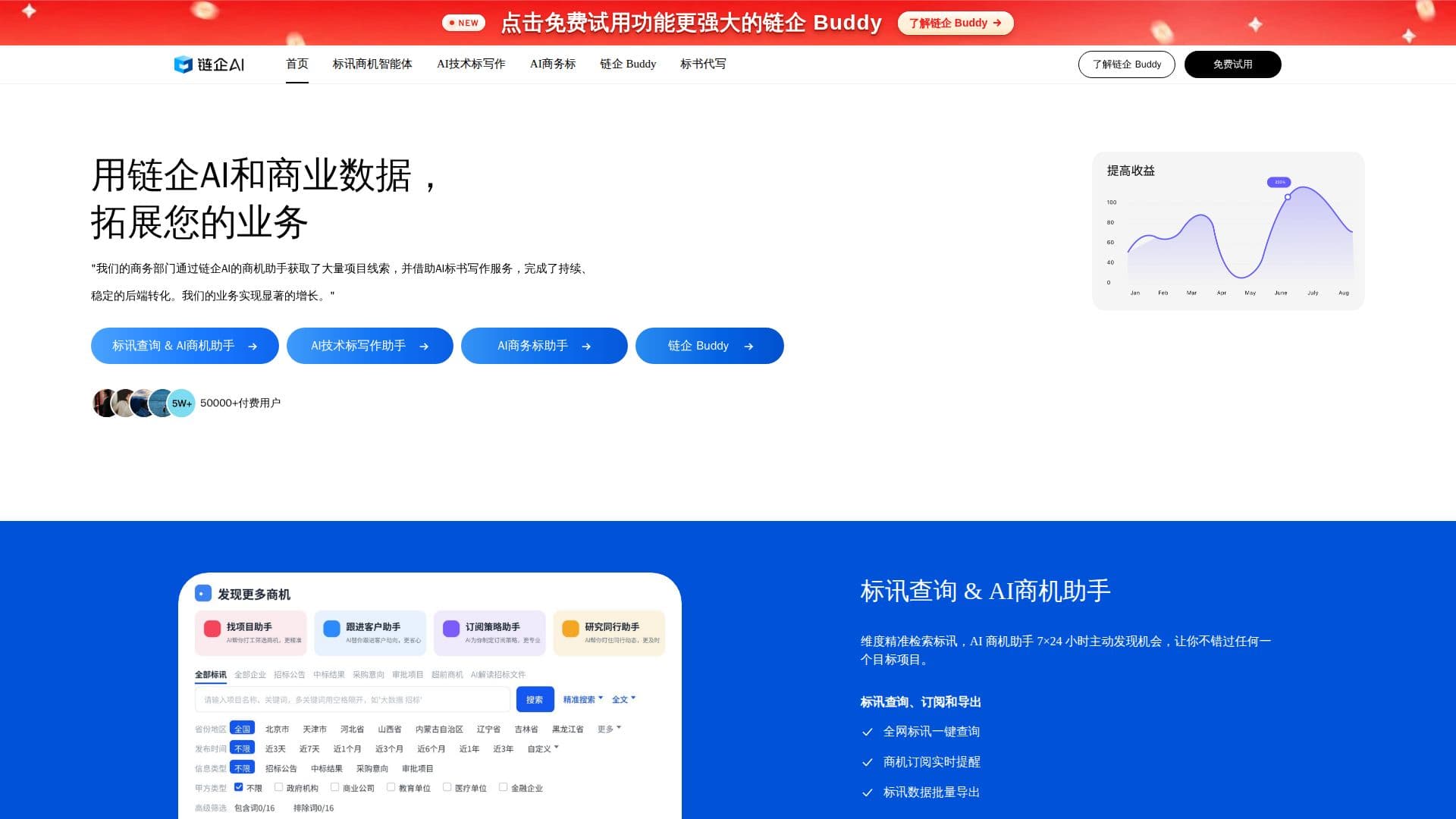Click the 5W+ user avatar badge

(181, 403)
